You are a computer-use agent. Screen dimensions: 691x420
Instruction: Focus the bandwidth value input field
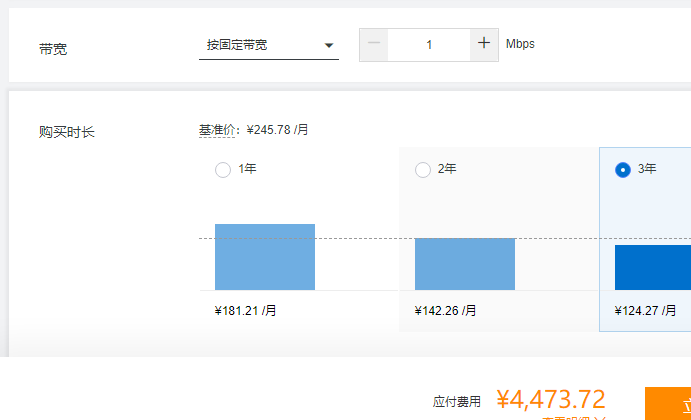429,44
